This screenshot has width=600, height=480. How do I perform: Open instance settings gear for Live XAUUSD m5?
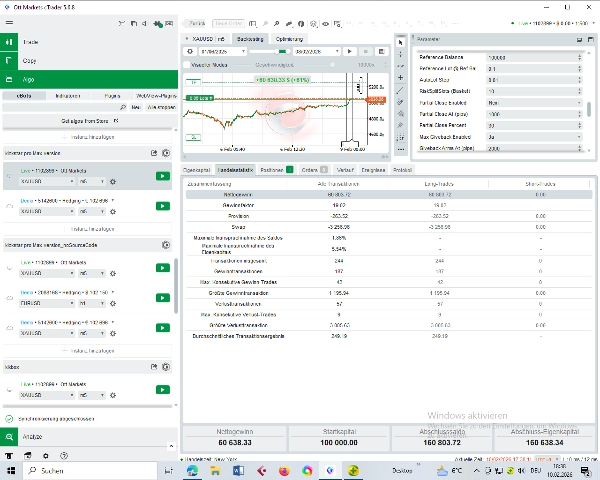[x=113, y=182]
